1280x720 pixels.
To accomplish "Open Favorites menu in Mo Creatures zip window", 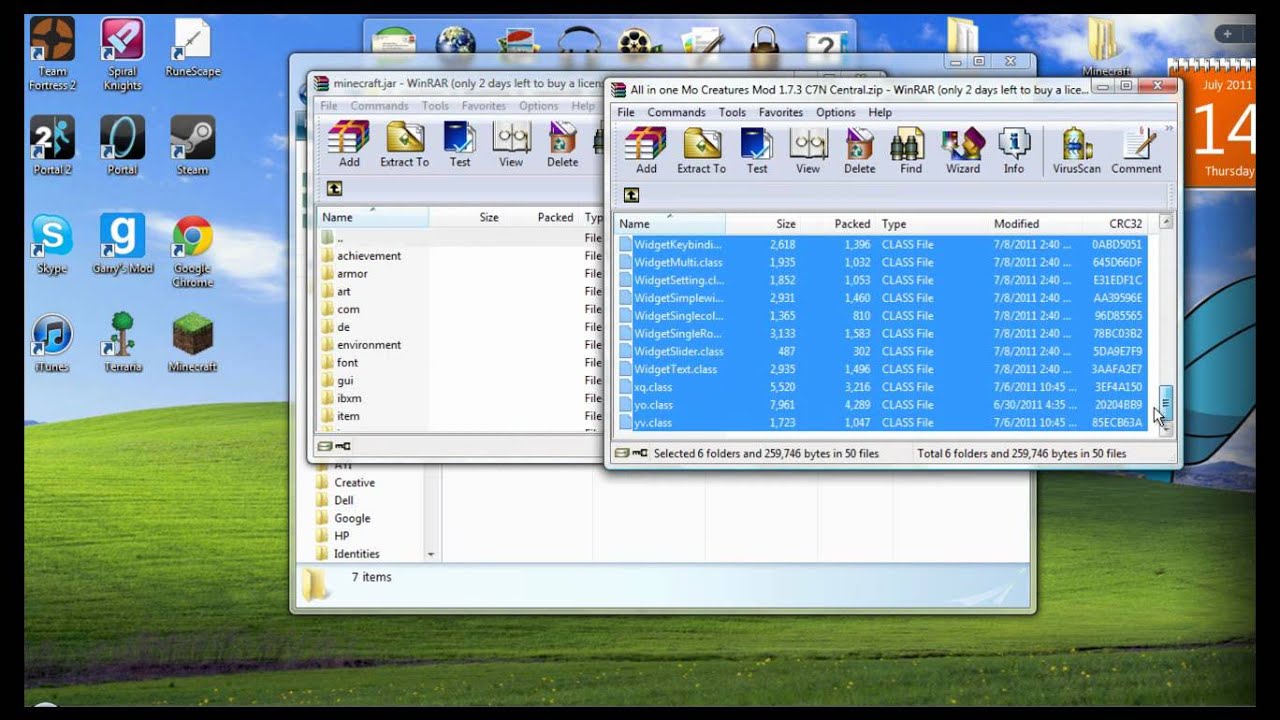I will click(782, 112).
